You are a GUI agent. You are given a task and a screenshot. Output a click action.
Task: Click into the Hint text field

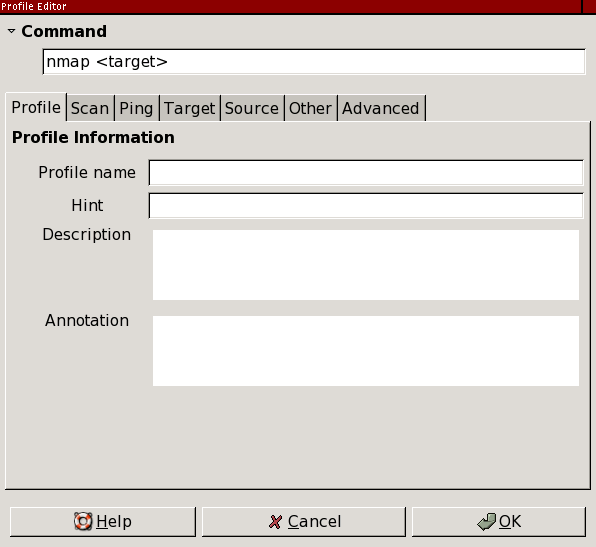tap(366, 206)
